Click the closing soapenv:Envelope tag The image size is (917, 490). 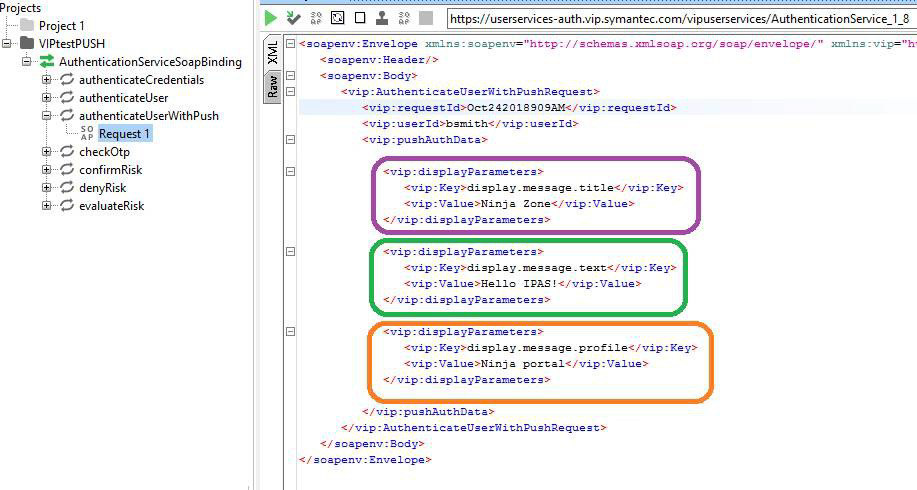(x=365, y=460)
